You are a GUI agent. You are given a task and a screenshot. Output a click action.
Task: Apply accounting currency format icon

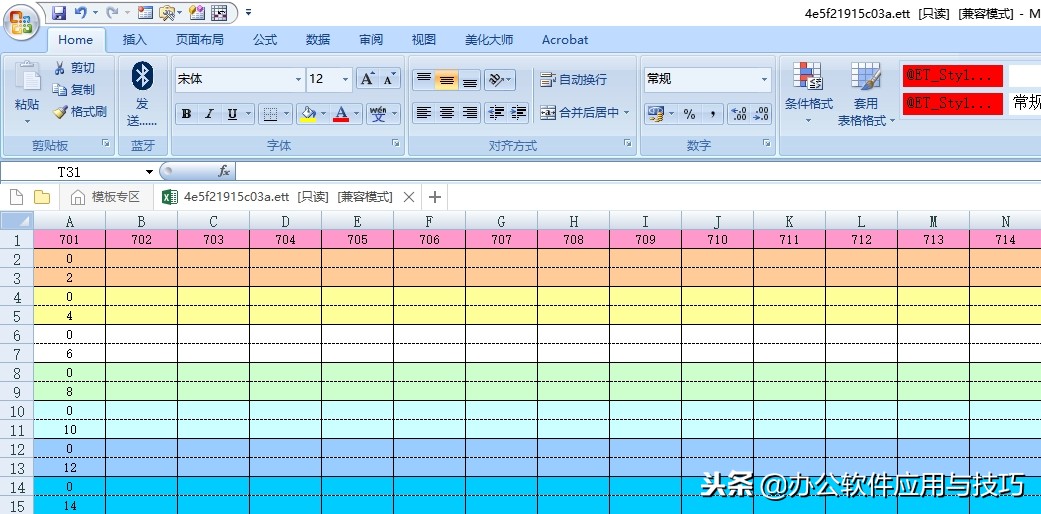click(x=656, y=114)
